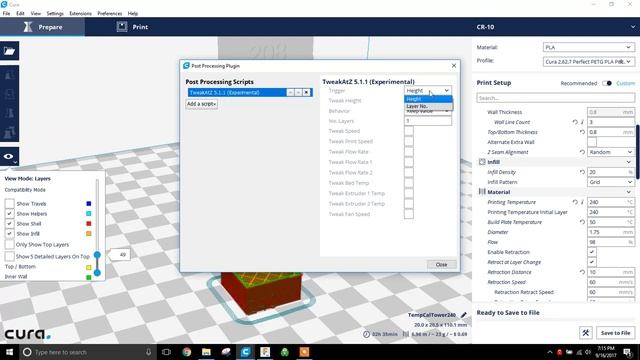Open the Help menu
Viewport: 640px width, 360px height.
click(x=133, y=13)
